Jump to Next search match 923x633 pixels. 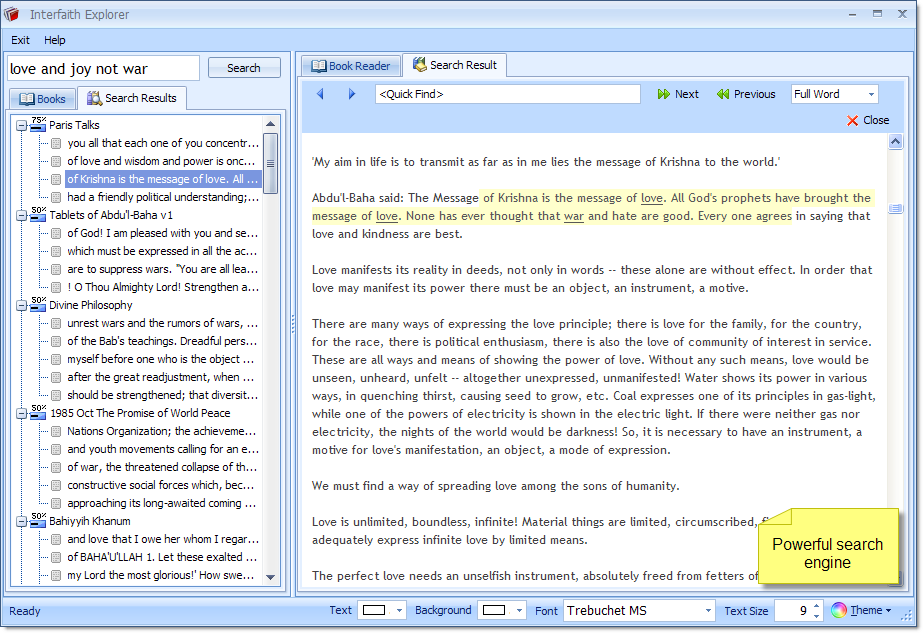pos(678,94)
